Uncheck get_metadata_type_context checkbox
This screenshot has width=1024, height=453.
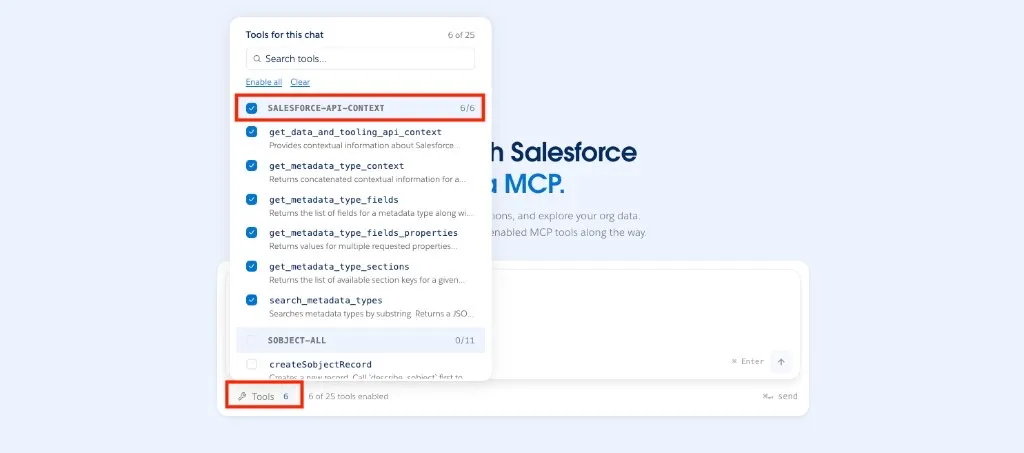point(251,166)
